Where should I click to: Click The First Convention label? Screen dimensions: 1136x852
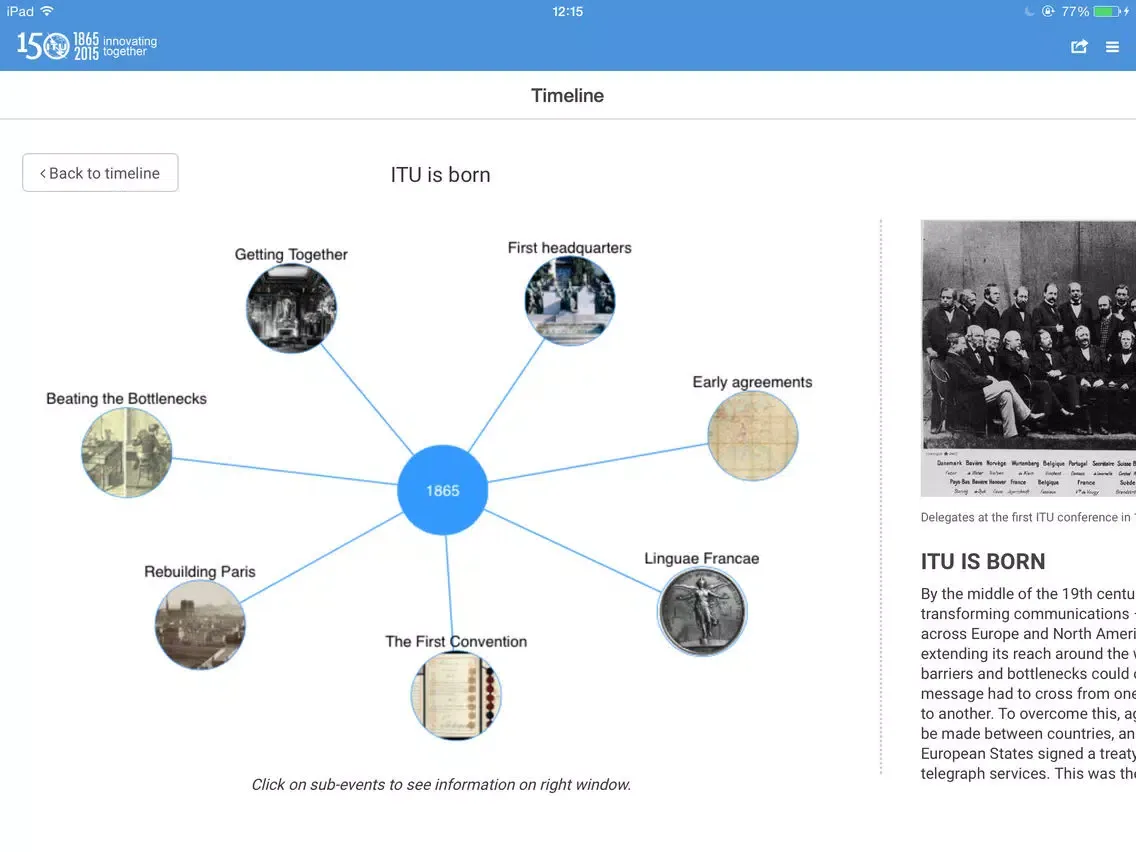point(456,642)
